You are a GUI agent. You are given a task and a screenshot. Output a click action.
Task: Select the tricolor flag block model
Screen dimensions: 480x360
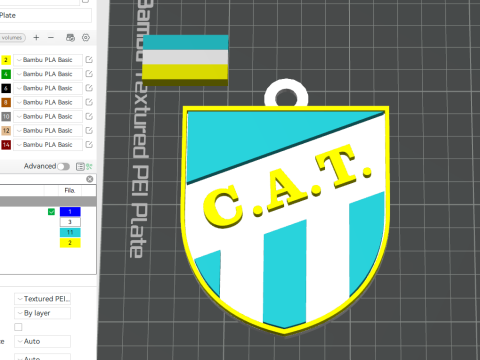click(185, 60)
